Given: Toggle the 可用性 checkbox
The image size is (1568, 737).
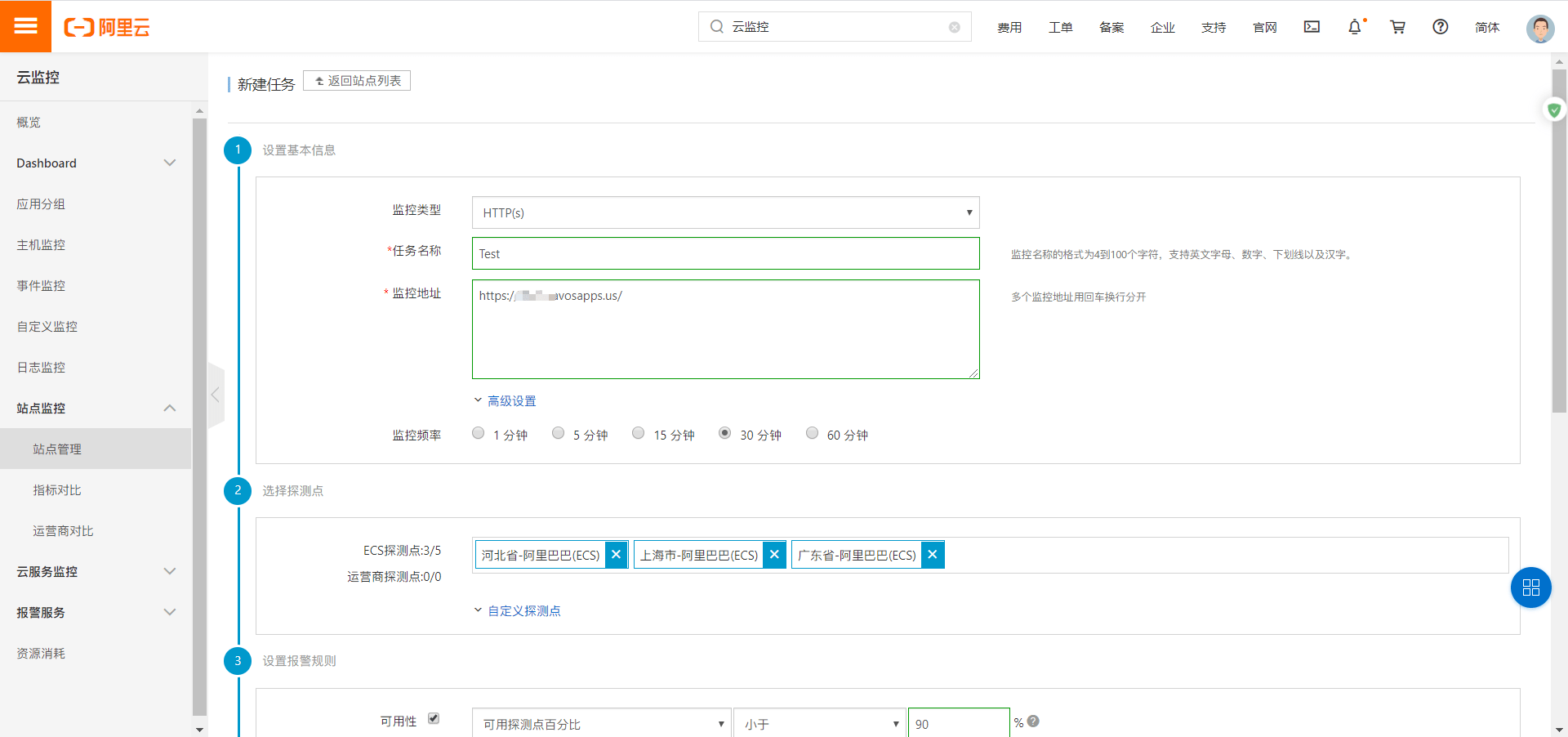Looking at the screenshot, I should (x=434, y=719).
